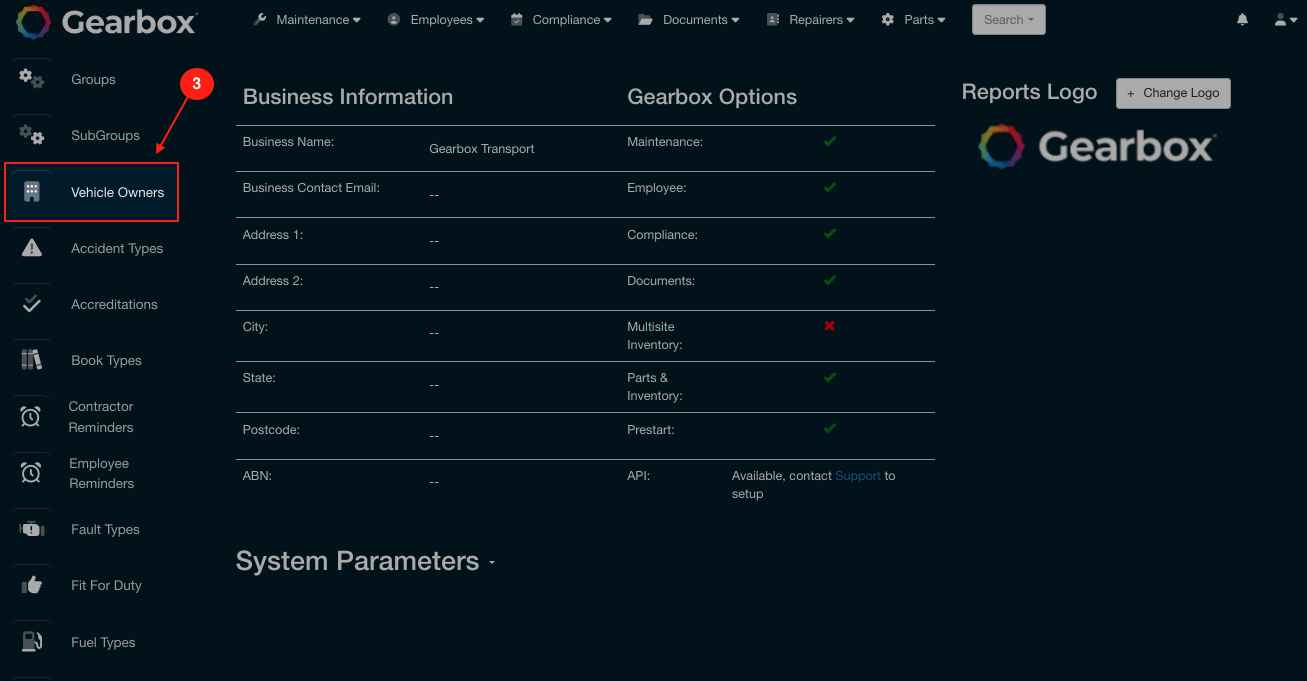Image resolution: width=1307 pixels, height=681 pixels.
Task: Open the Fuel Types pump icon
Action: (32, 642)
